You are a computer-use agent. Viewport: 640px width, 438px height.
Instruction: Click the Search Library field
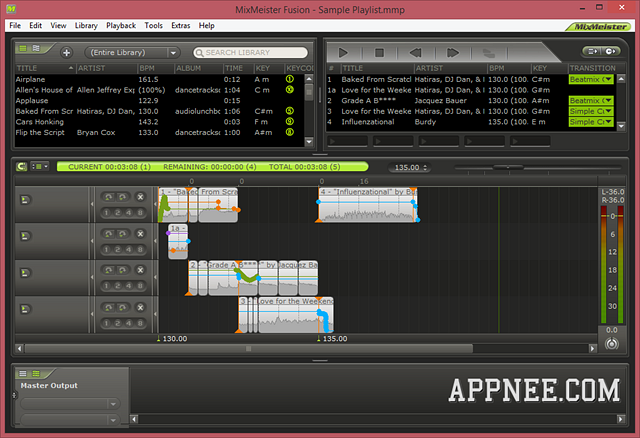click(251, 53)
